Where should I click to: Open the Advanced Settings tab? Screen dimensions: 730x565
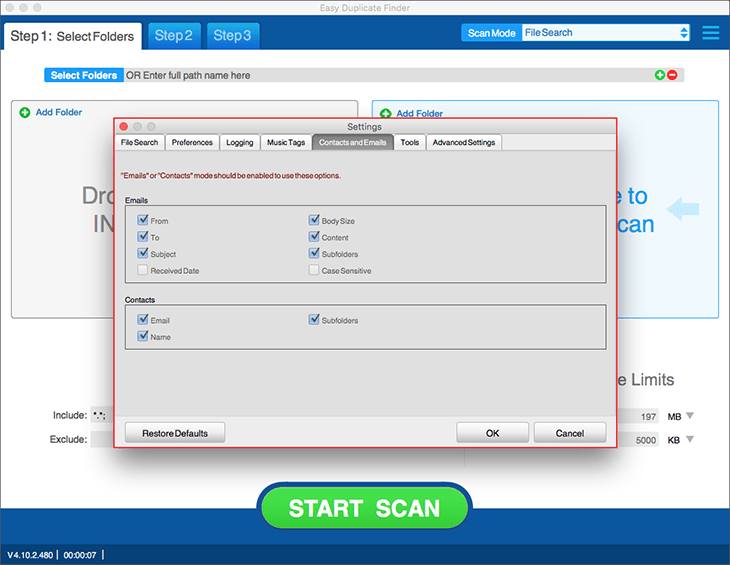[x=464, y=142]
